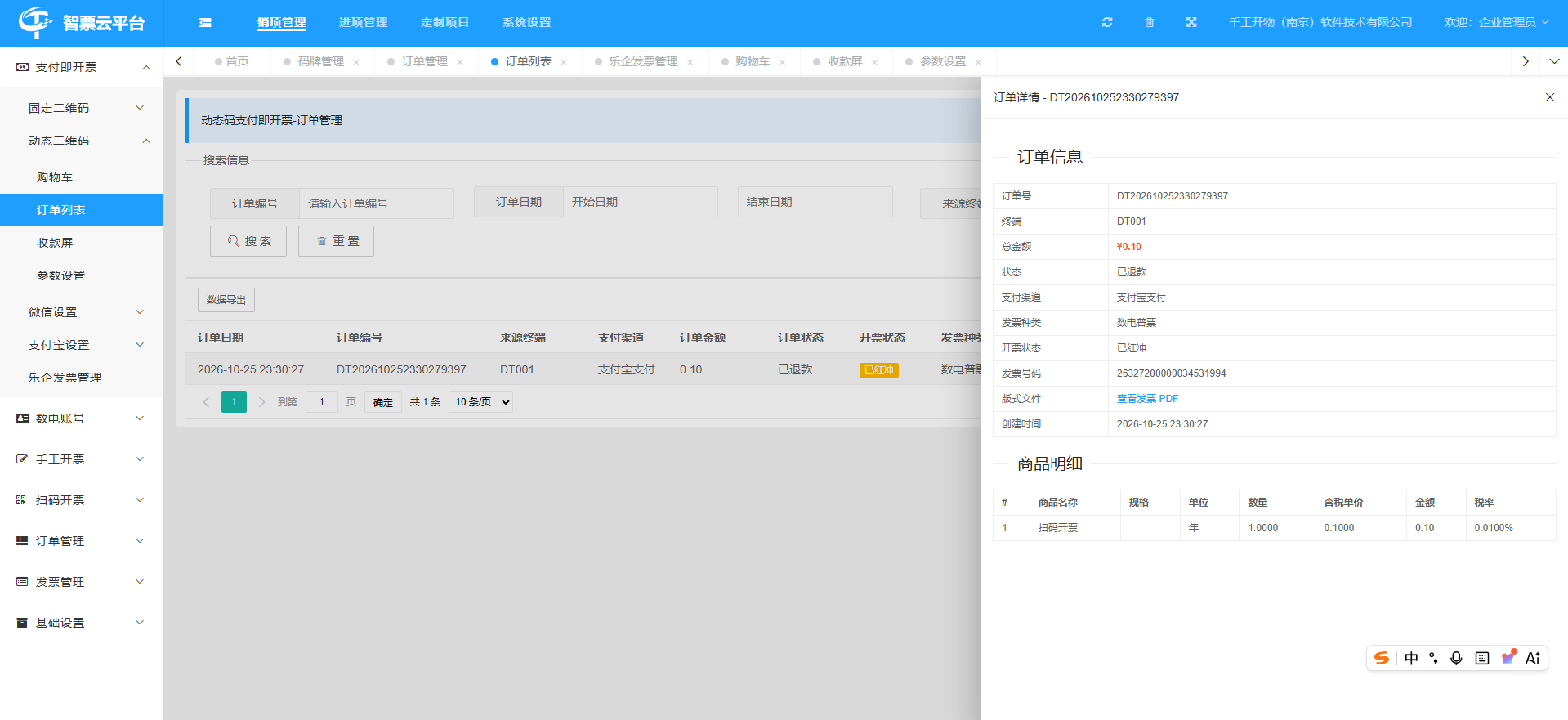
Task: Click the input method microphone icon
Action: 1456,658
